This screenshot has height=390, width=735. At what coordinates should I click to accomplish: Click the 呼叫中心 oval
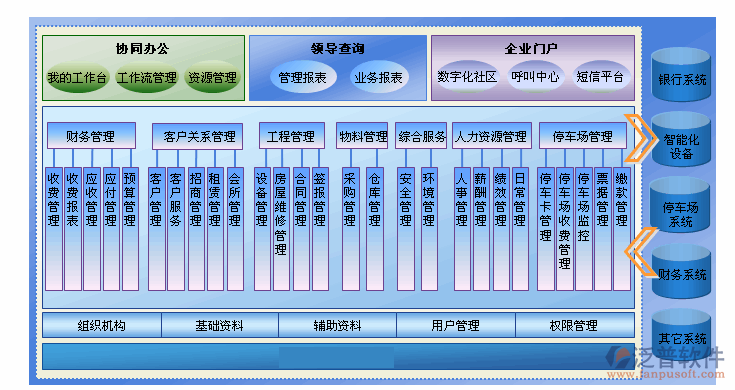[x=535, y=76]
